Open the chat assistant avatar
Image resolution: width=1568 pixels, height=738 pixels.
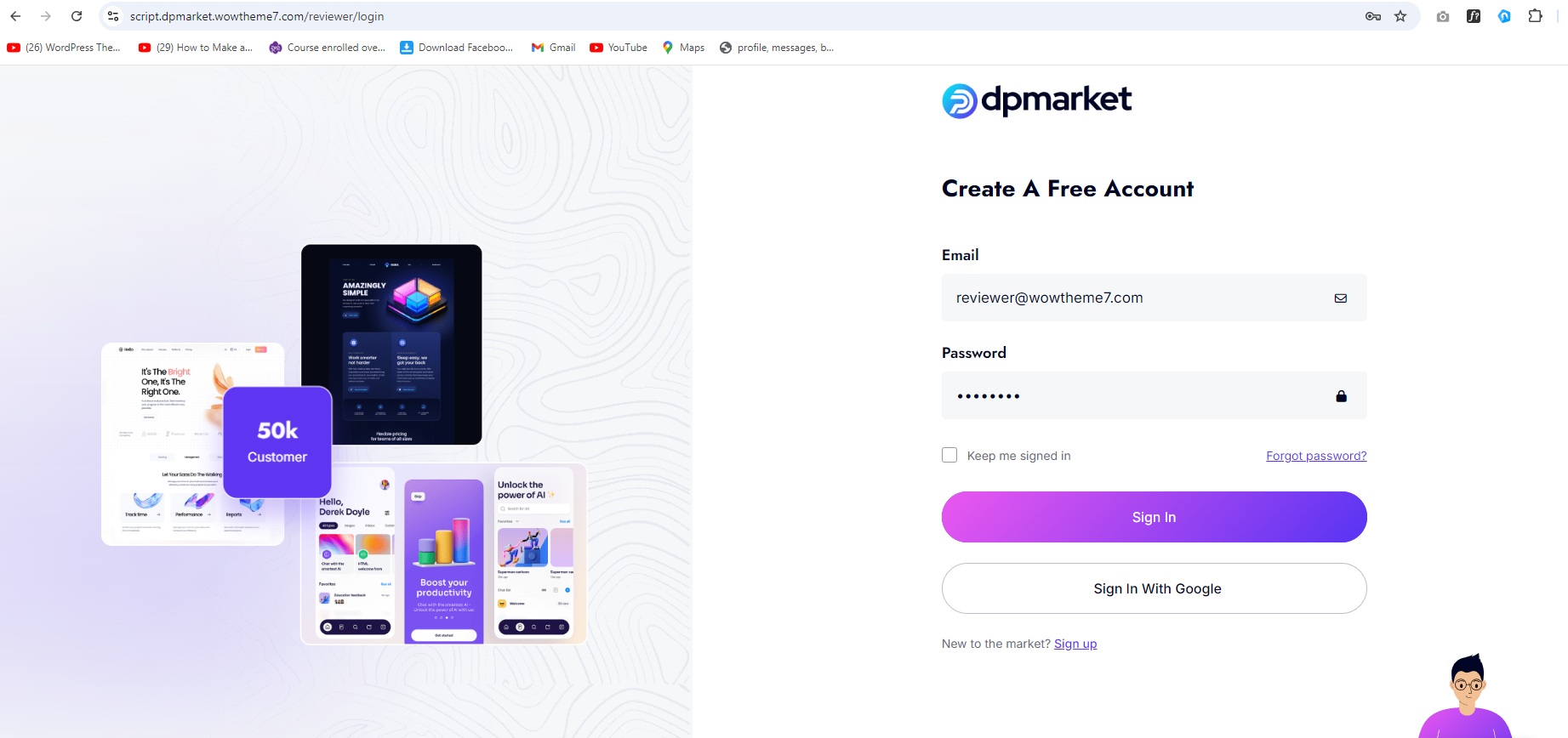(1467, 697)
